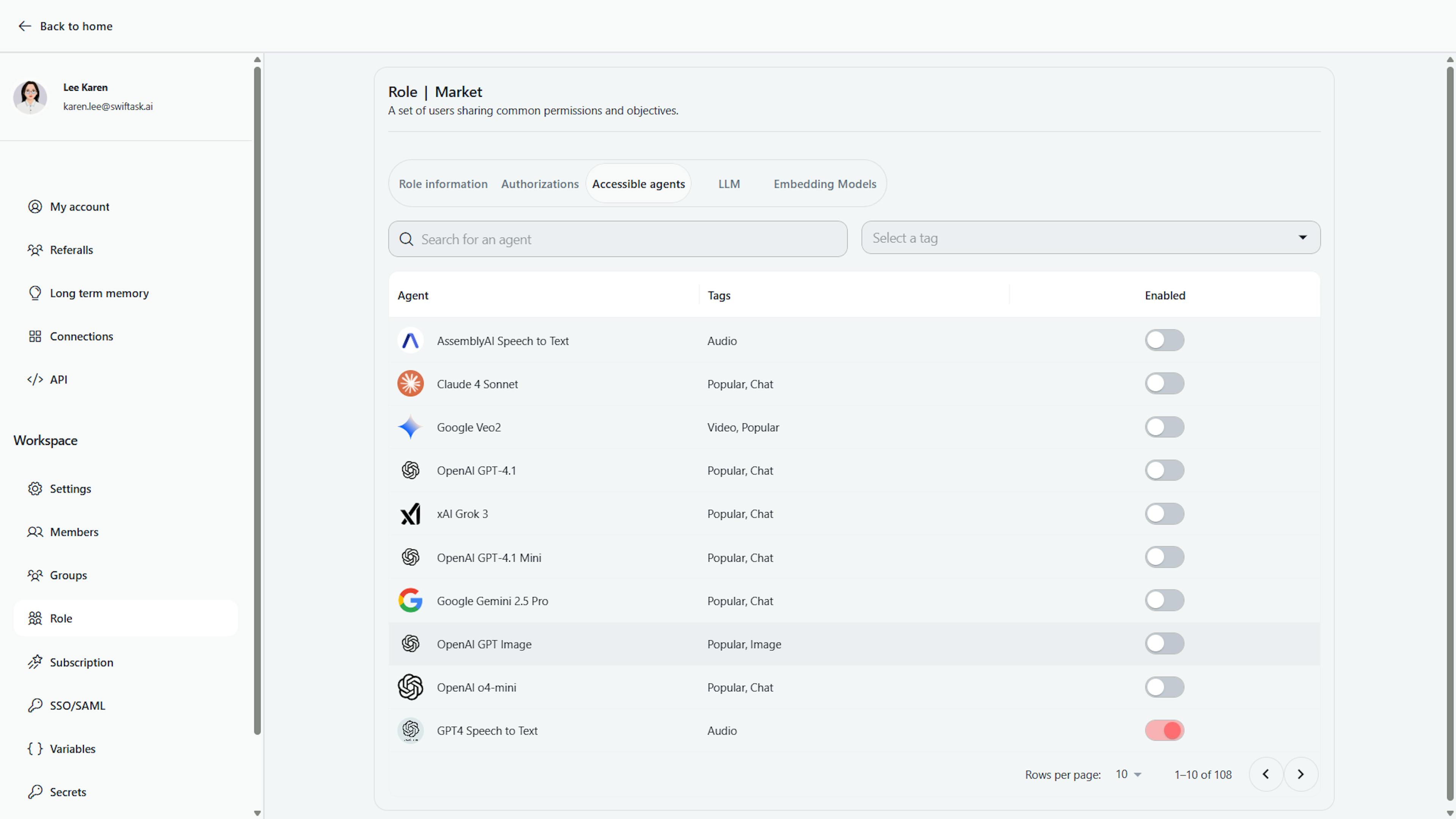The width and height of the screenshot is (1456, 819).
Task: Enable the Claude 4 Sonnet toggle
Action: point(1164,384)
